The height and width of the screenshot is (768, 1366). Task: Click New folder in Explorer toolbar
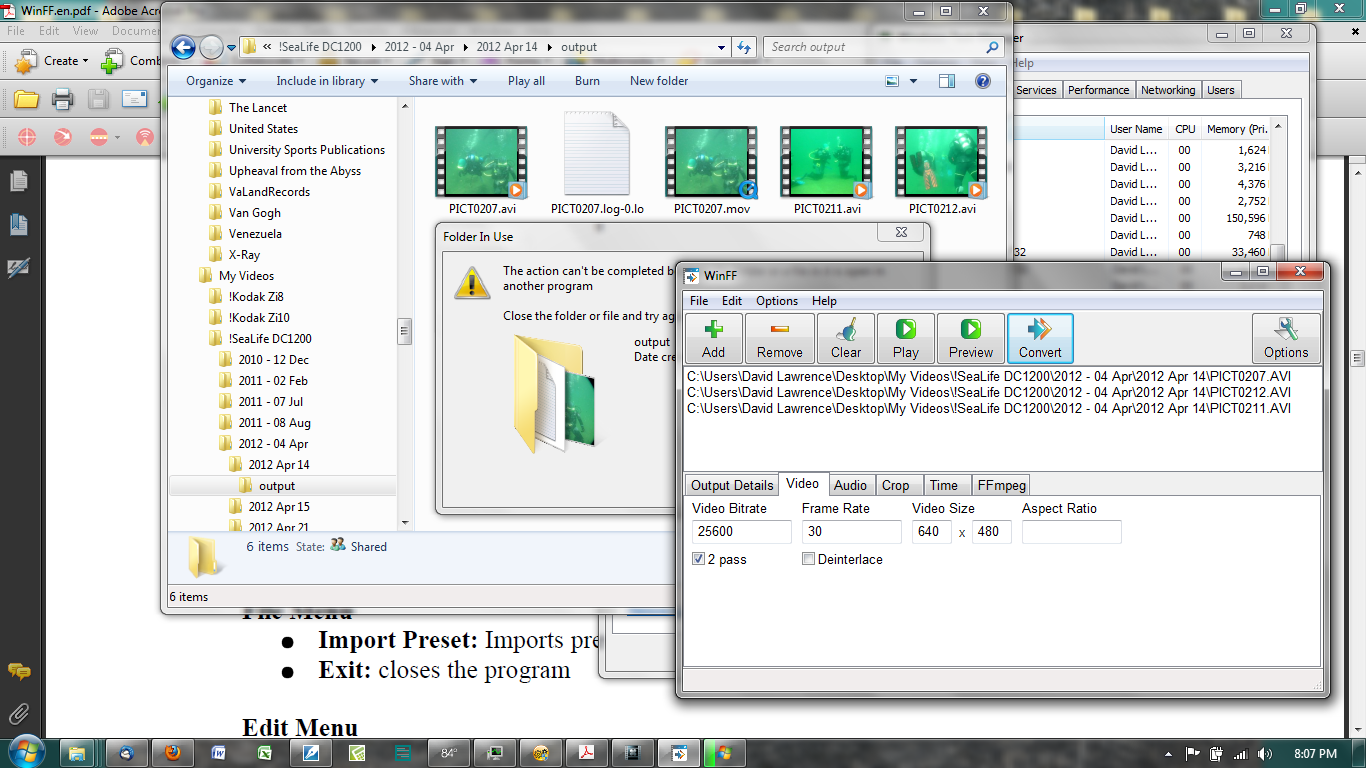pyautogui.click(x=658, y=81)
